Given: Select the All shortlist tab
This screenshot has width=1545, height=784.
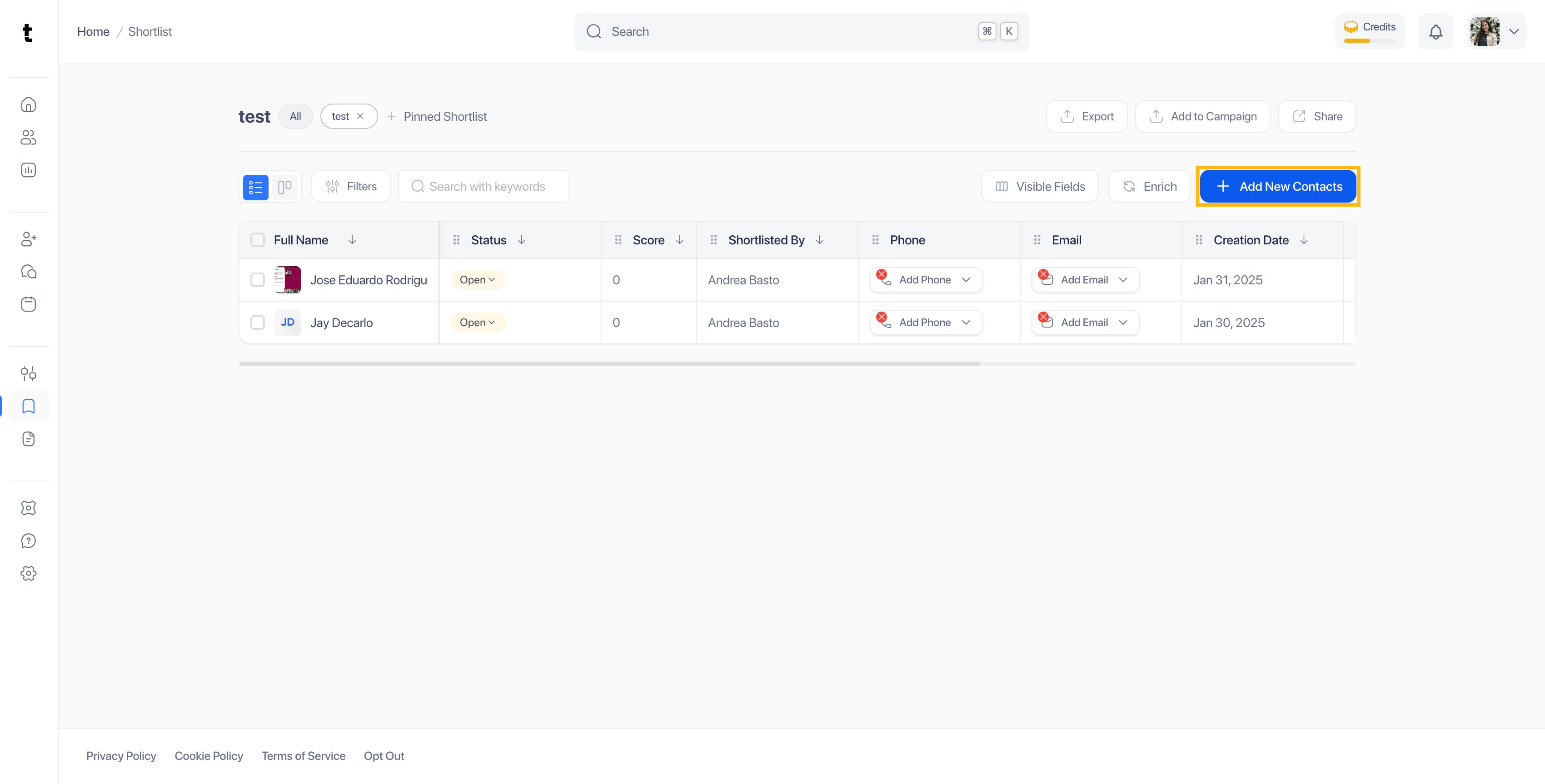Looking at the screenshot, I should [x=295, y=116].
